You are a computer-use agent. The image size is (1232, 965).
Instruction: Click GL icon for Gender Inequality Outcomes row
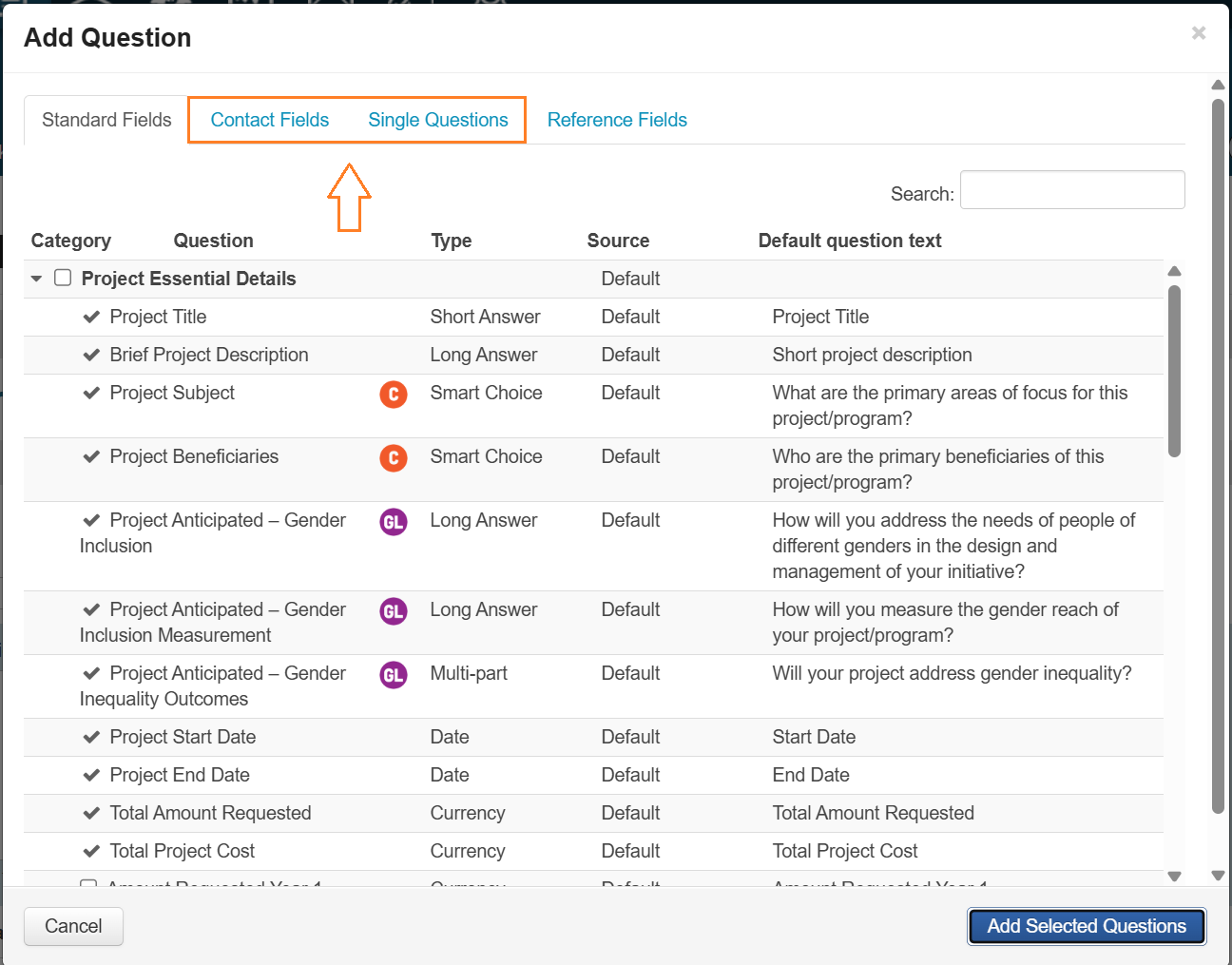(x=394, y=675)
